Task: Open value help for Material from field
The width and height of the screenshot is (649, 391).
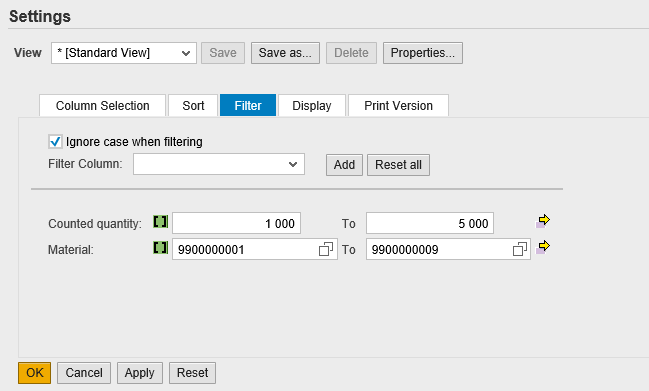Action: point(326,249)
